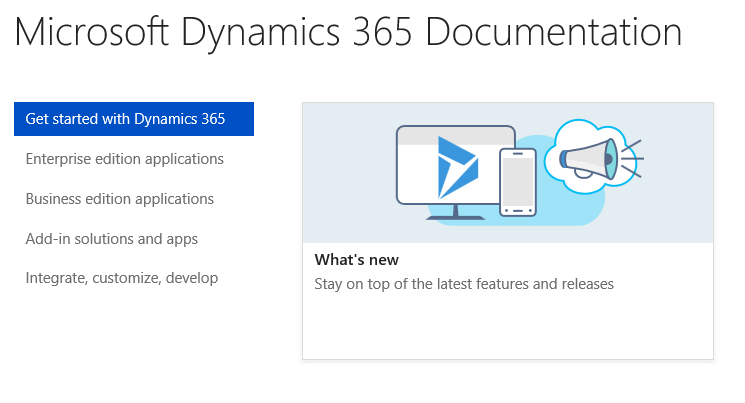The image size is (745, 403).
Task: Click the gray title bar of monitor illustration
Action: (x=455, y=135)
